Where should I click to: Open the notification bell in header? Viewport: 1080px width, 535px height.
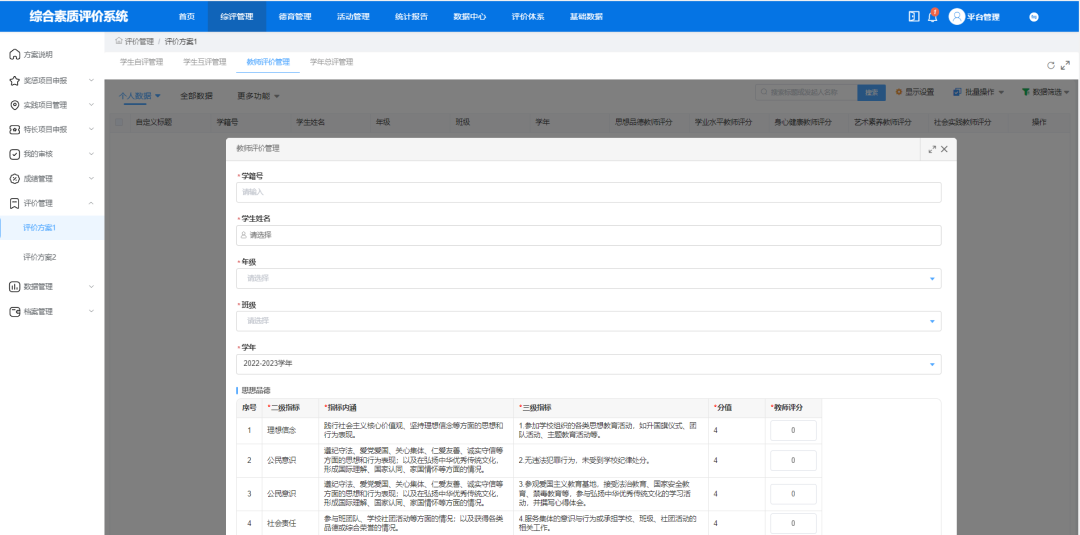[x=933, y=17]
